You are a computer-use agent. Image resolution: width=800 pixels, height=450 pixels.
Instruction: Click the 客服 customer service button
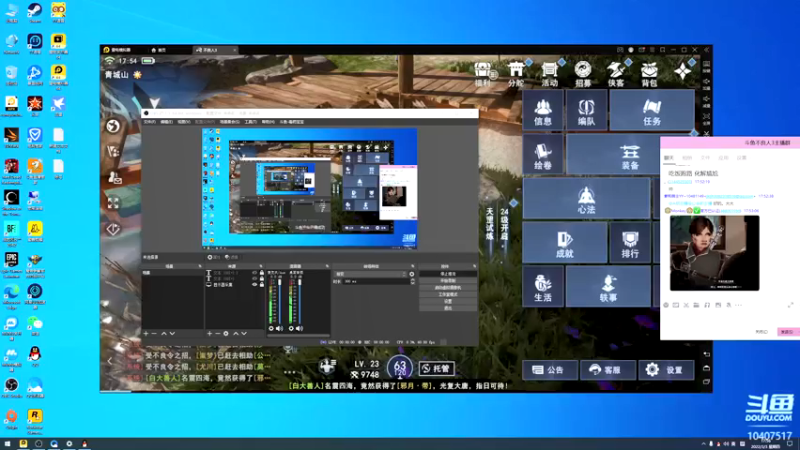click(608, 370)
